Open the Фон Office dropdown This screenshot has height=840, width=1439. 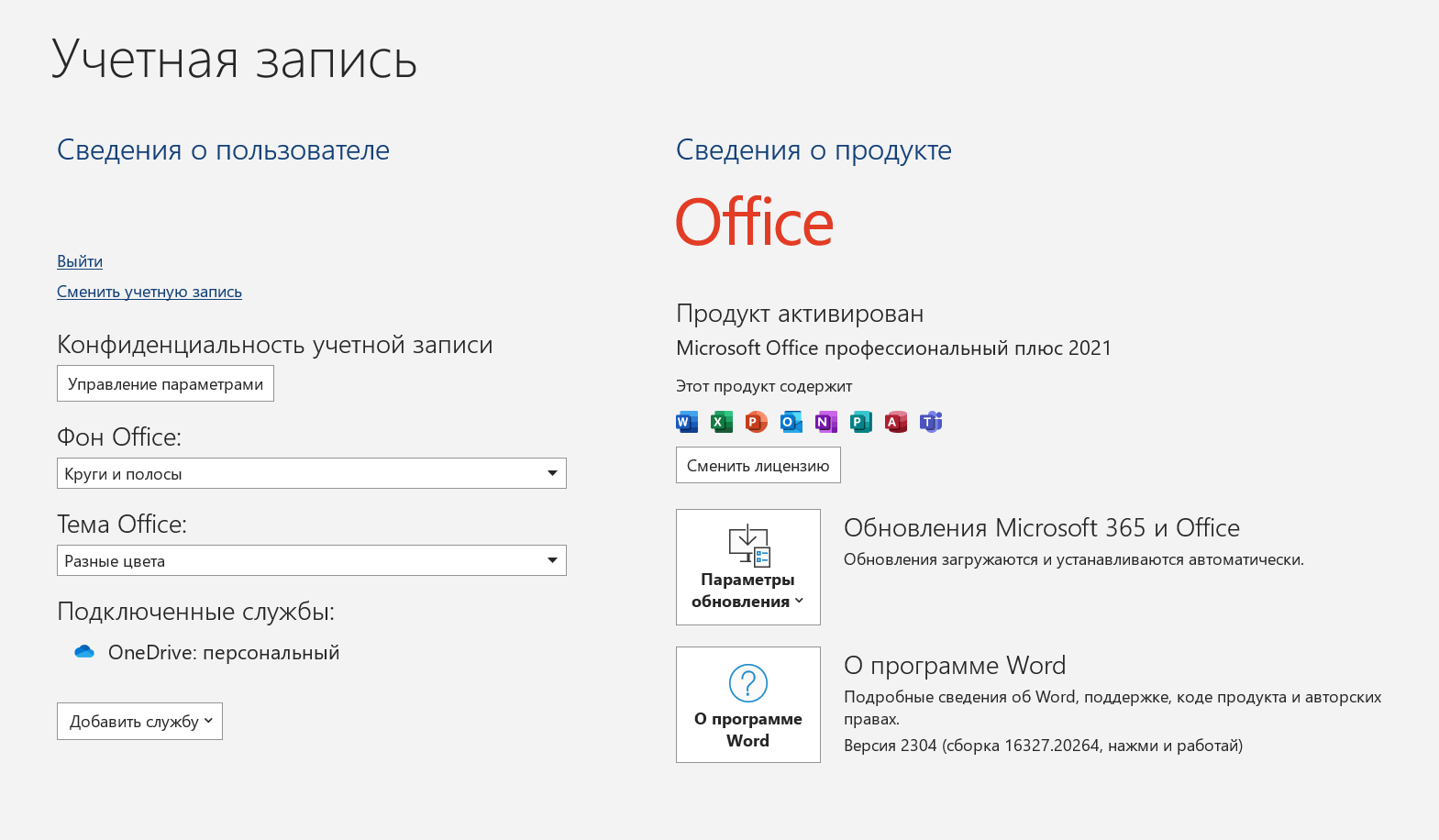click(x=311, y=473)
